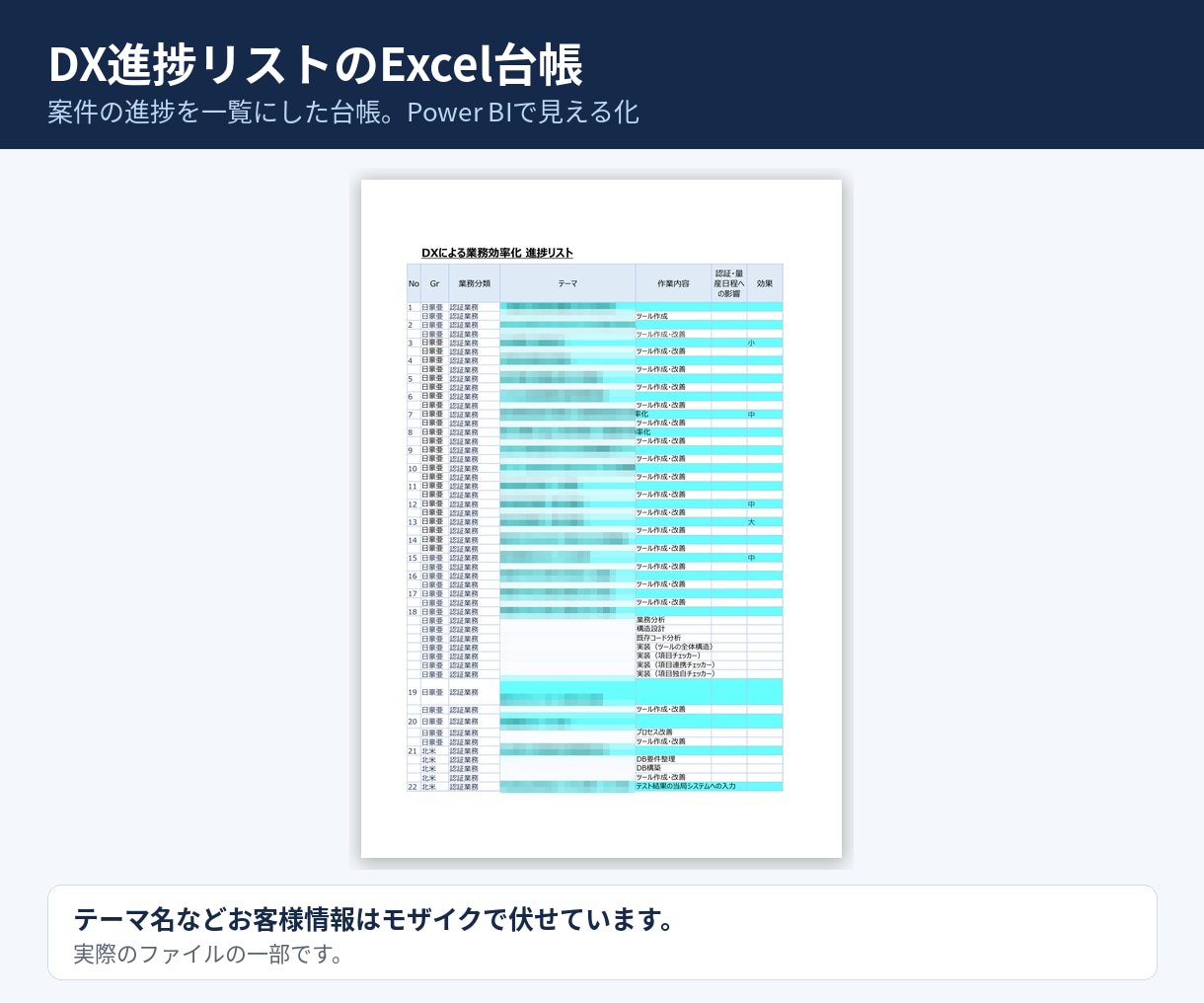This screenshot has height=1003, width=1204.
Task: Select the 業務分類 column header
Action: [x=474, y=283]
